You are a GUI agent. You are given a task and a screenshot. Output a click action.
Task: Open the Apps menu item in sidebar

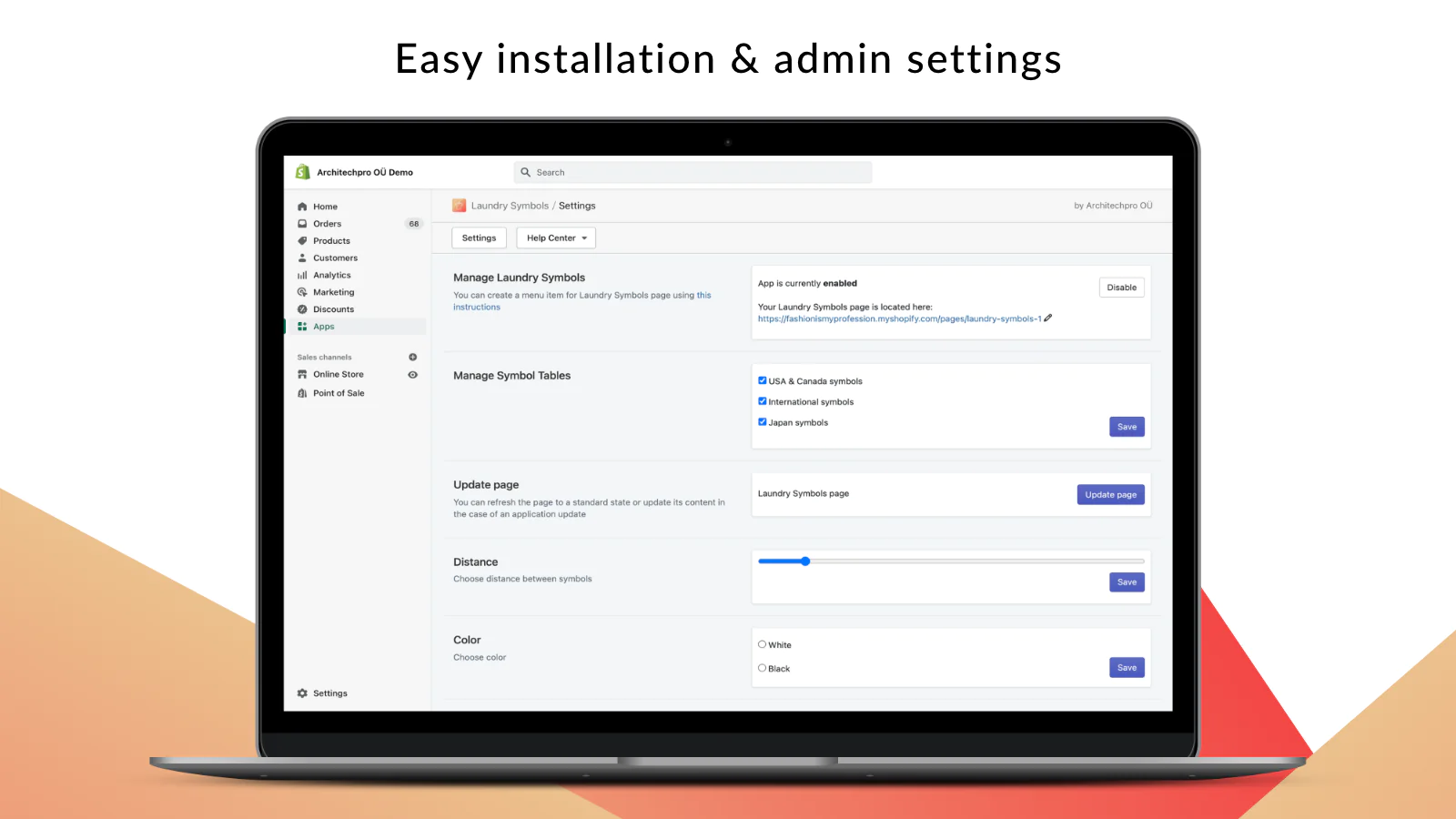[x=324, y=327]
